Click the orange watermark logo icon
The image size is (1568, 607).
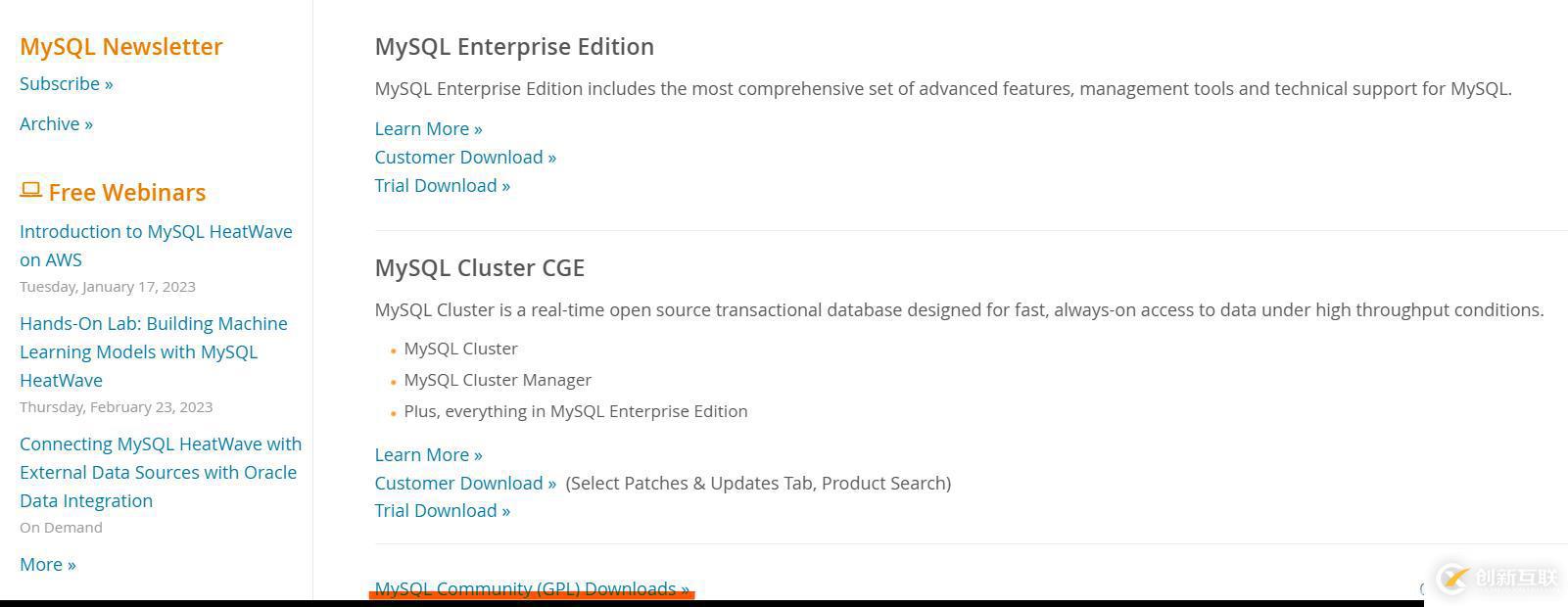[1452, 578]
